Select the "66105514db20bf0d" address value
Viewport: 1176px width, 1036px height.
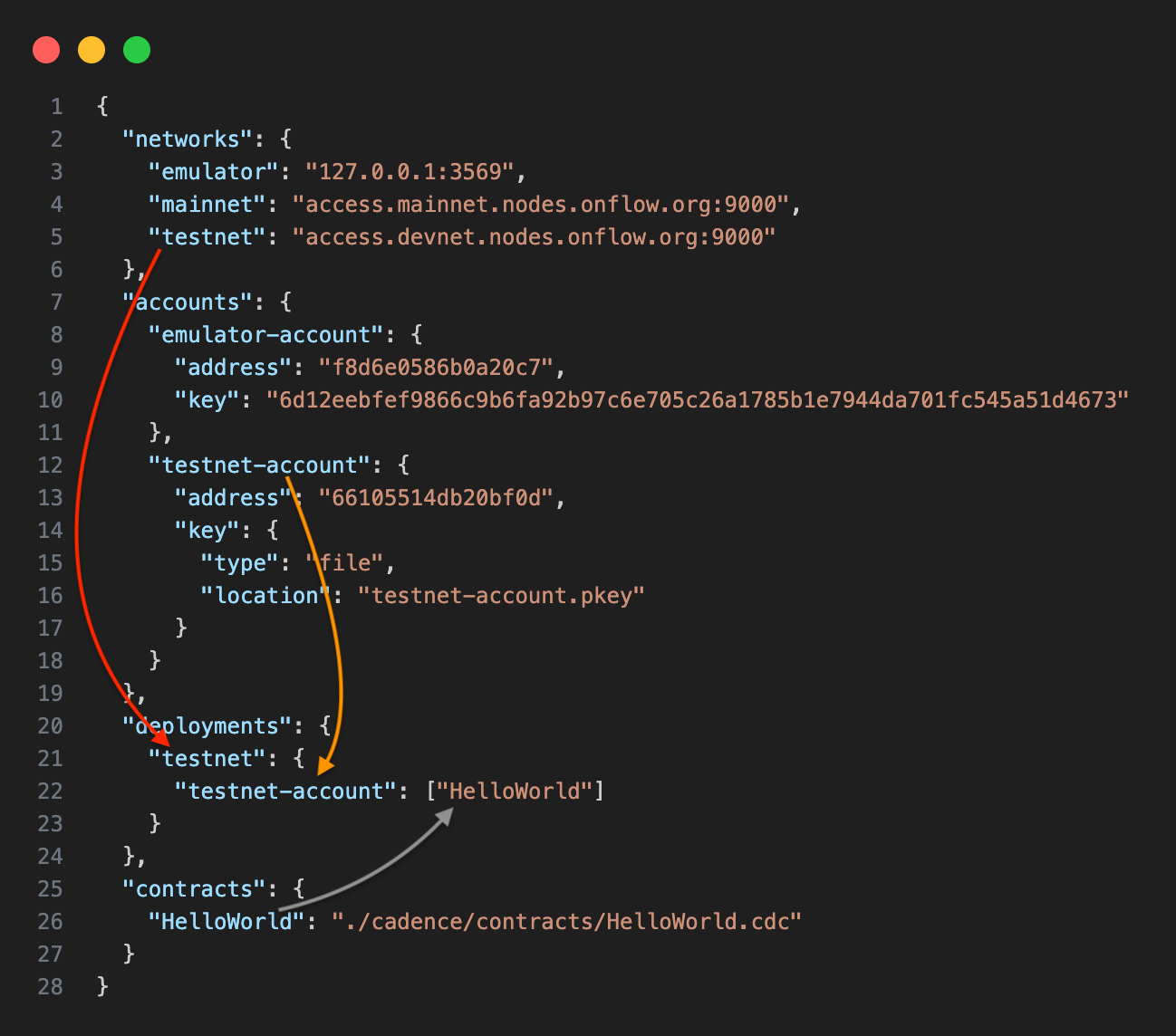tap(436, 498)
